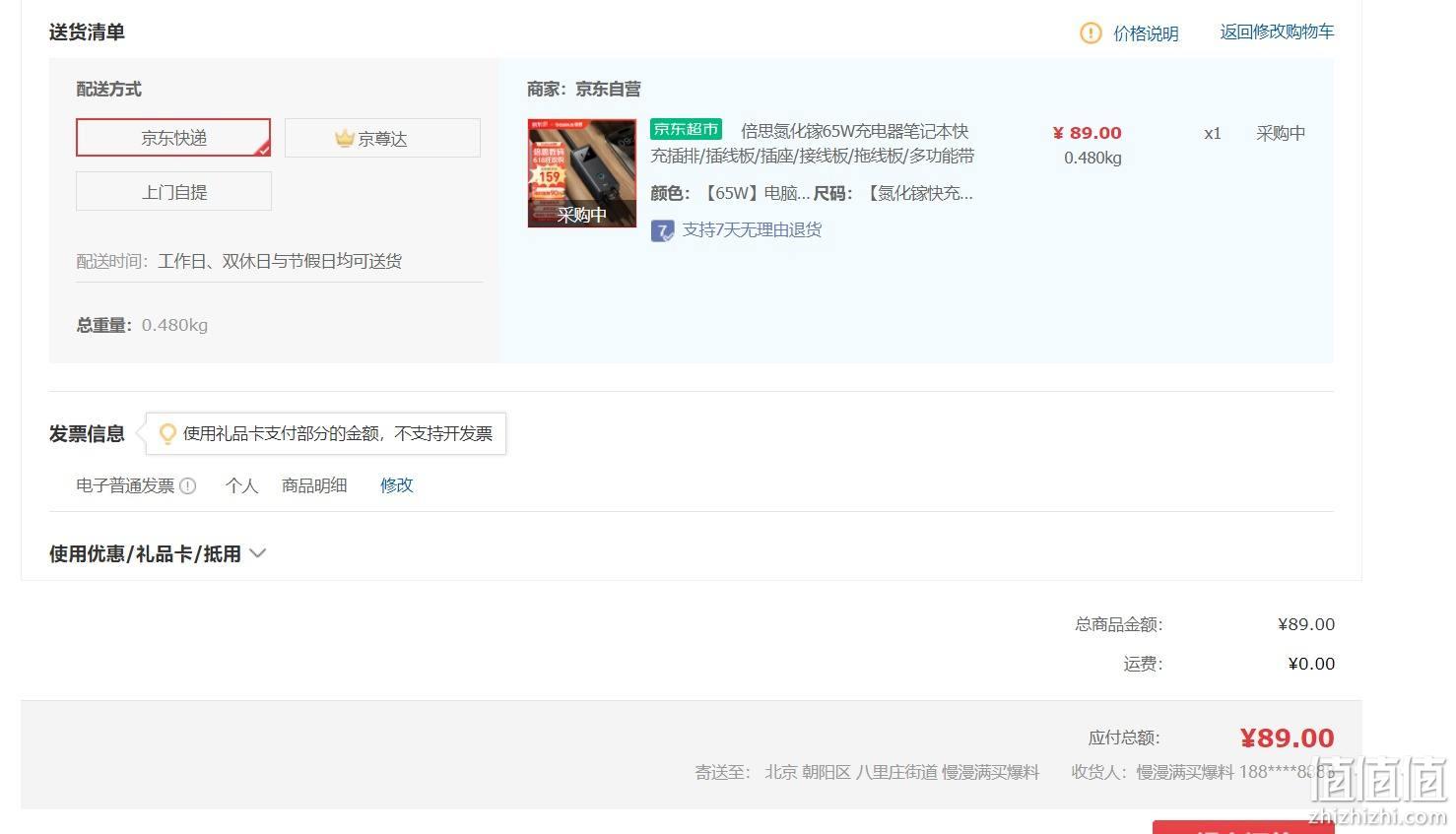Click the info icon beside 电子普通发票
The width and height of the screenshot is (1456, 834).
pos(188,485)
